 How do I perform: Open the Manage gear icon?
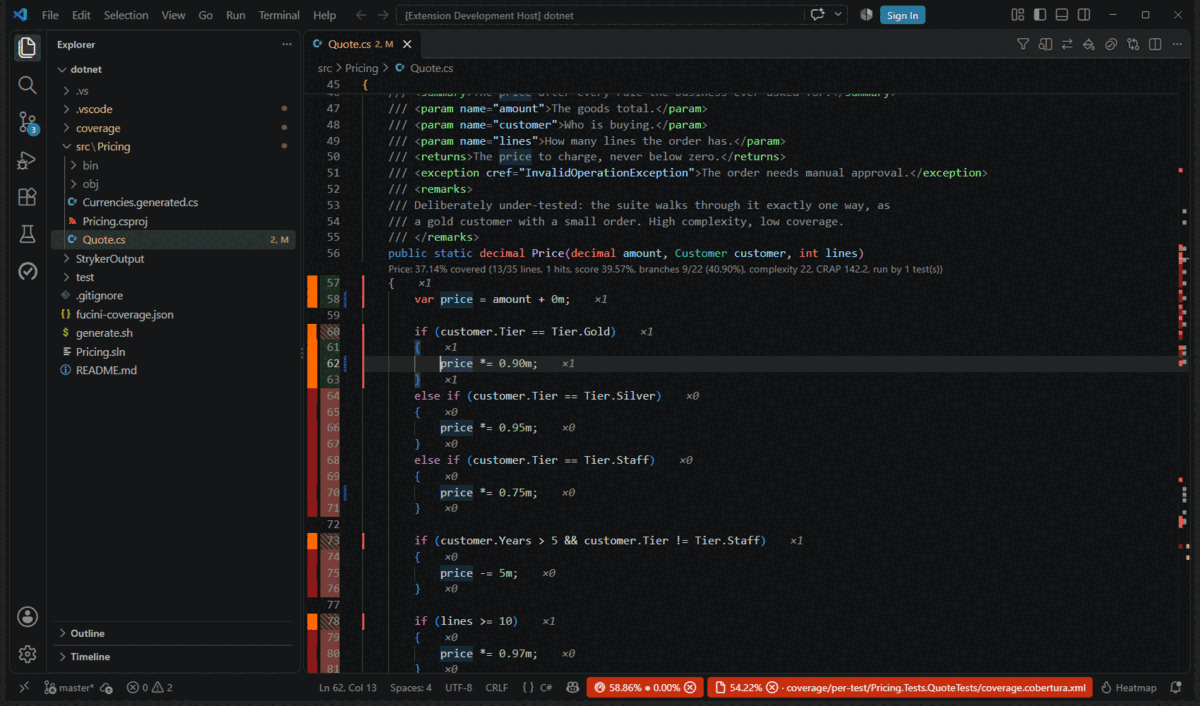click(x=27, y=654)
